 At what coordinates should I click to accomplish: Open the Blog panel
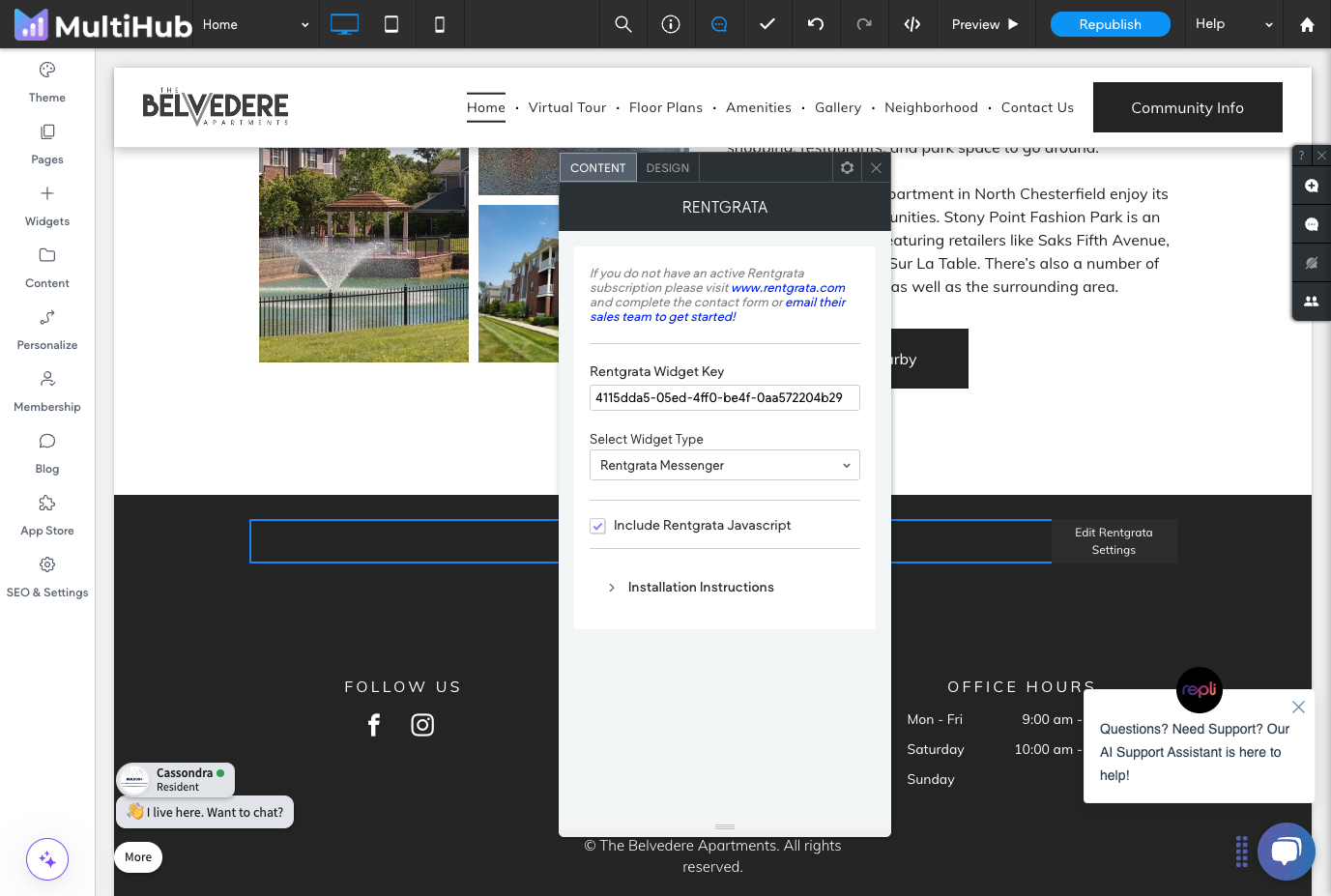tap(47, 453)
